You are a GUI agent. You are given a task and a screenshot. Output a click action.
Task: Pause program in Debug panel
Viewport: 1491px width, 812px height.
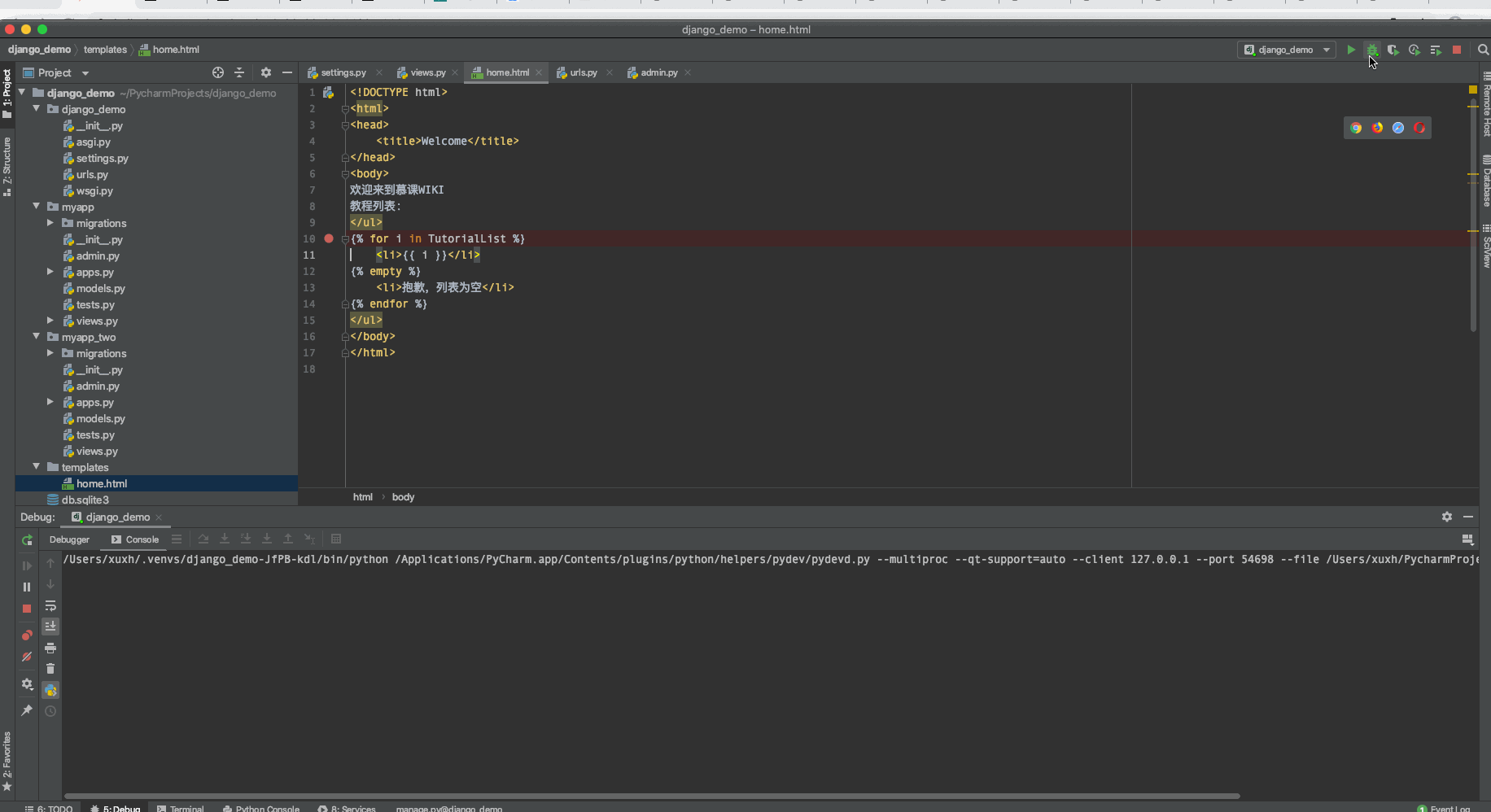point(27,587)
